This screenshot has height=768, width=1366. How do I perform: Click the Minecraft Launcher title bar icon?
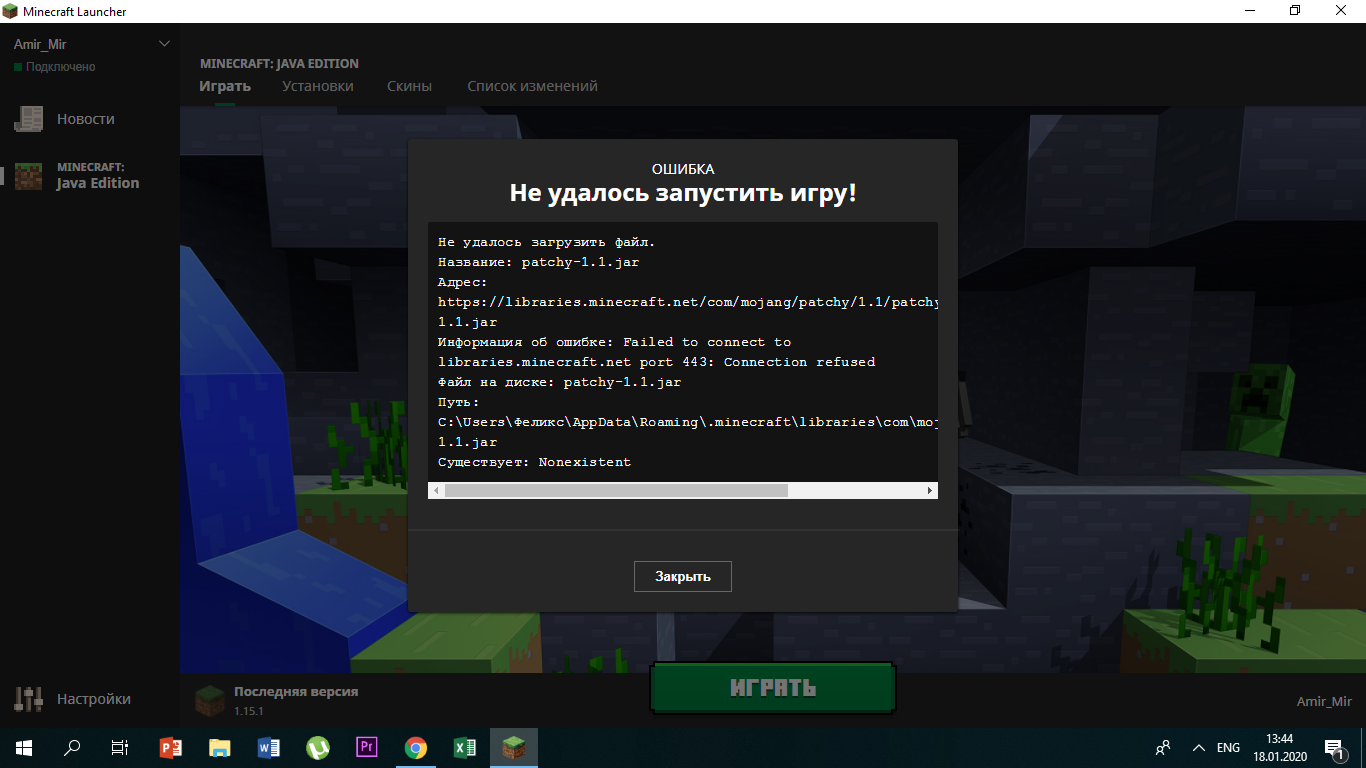(11, 11)
